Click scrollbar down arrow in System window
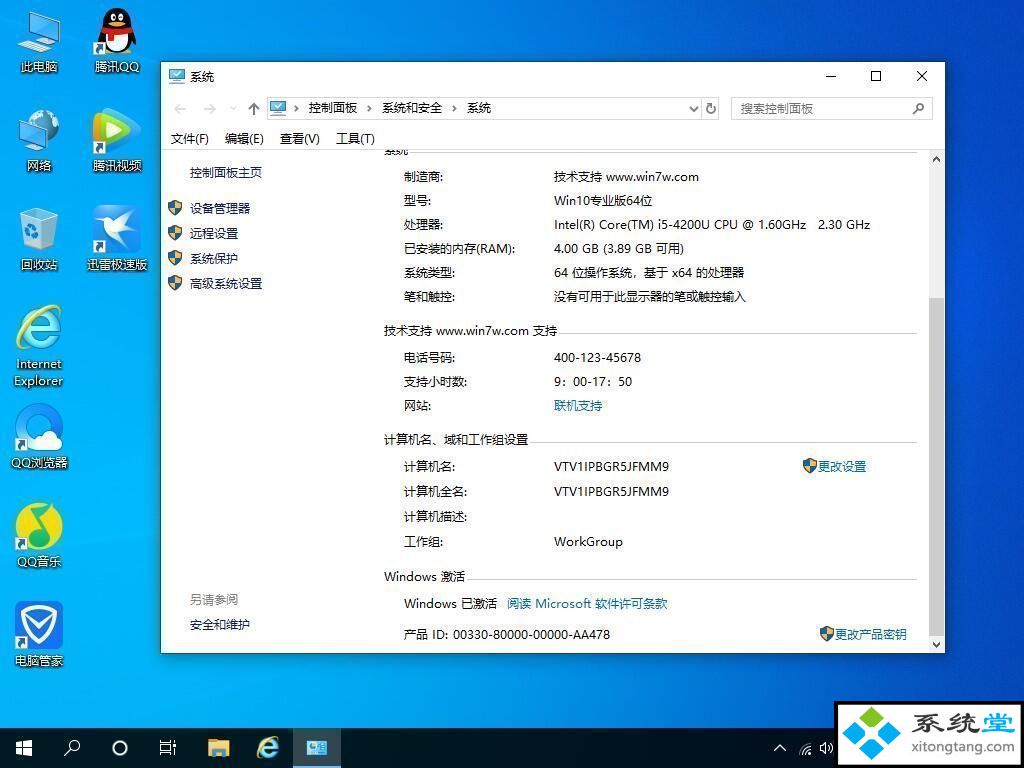 click(x=936, y=645)
